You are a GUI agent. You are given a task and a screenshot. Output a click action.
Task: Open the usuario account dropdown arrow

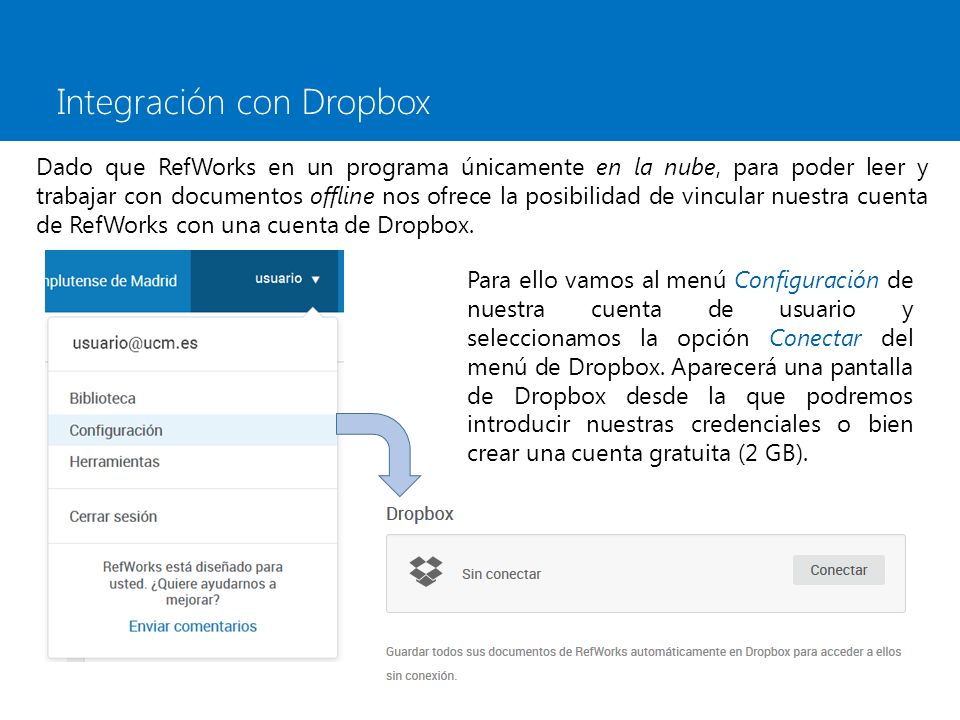(x=316, y=280)
